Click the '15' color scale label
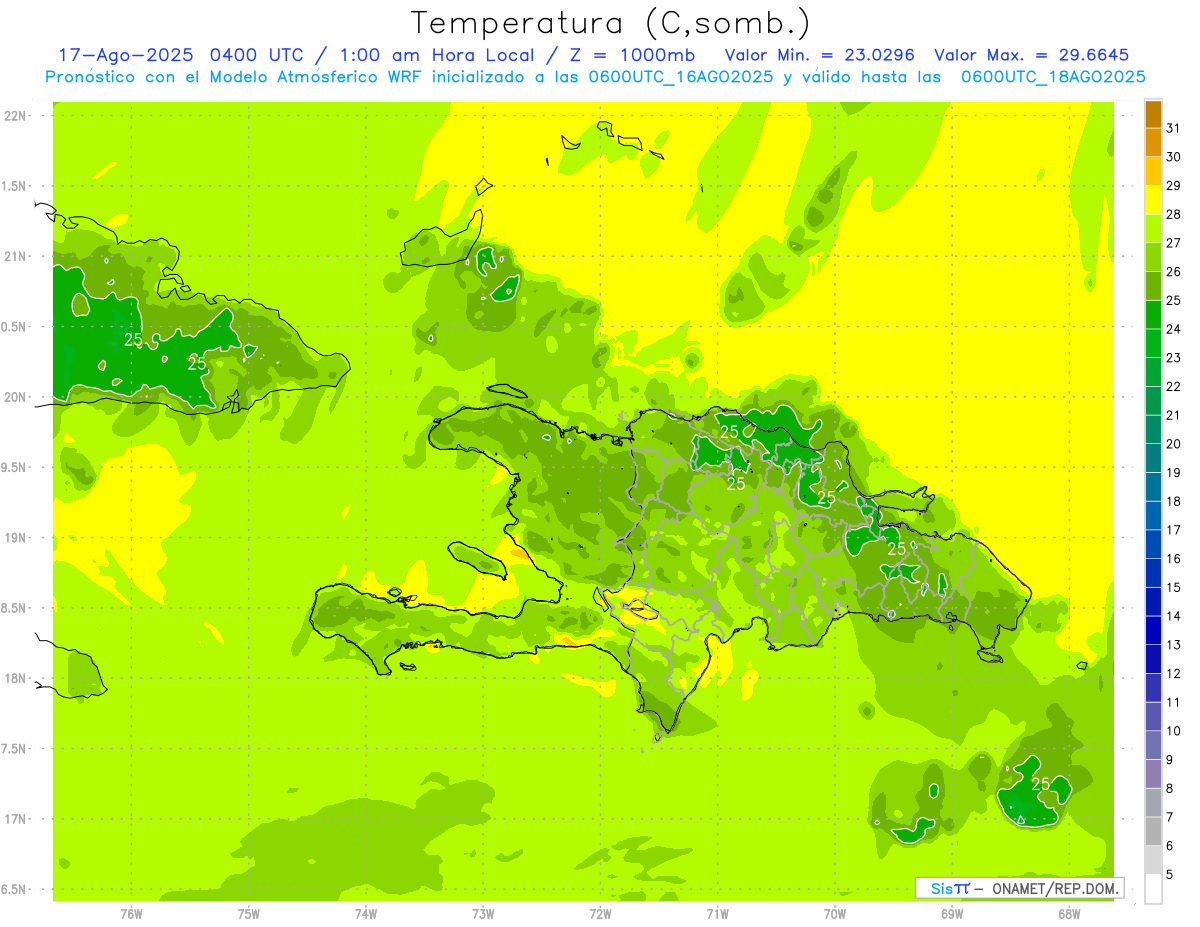Image resolution: width=1200 pixels, height=927 pixels. tap(1174, 588)
